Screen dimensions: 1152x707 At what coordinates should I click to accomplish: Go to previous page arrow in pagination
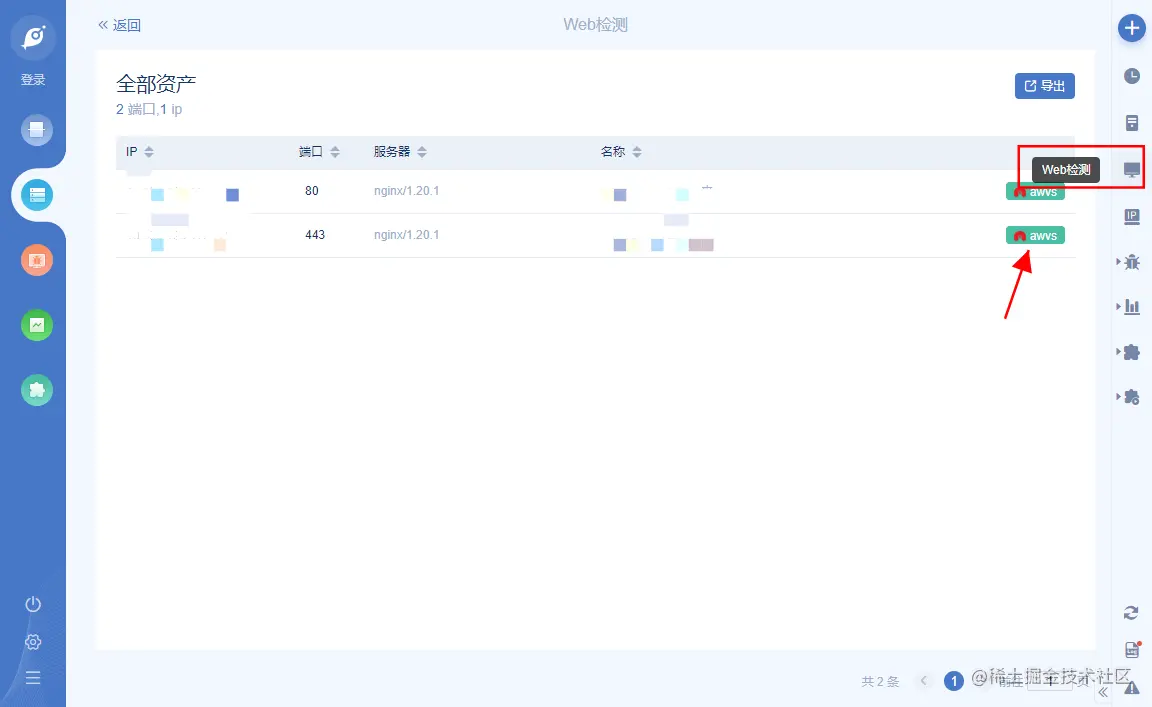(x=924, y=681)
